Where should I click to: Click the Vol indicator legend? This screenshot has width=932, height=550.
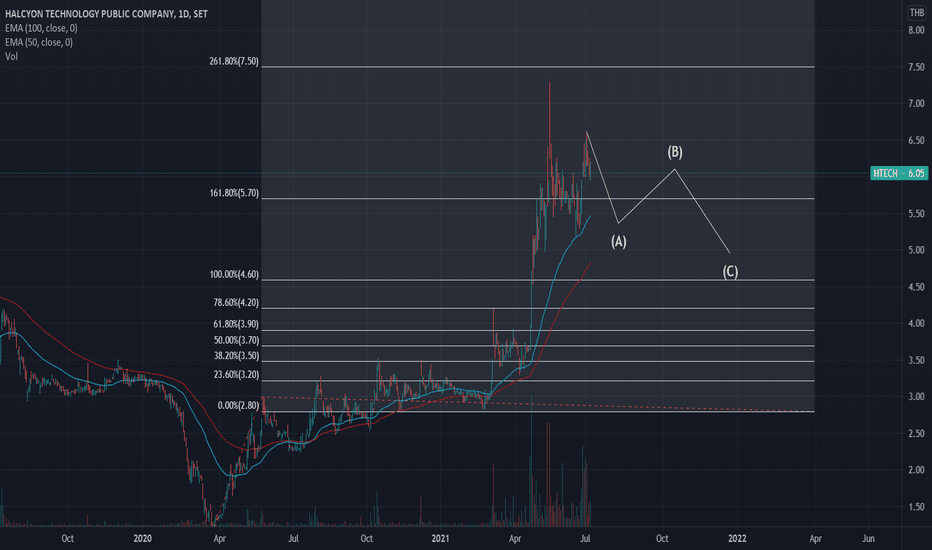click(x=11, y=56)
